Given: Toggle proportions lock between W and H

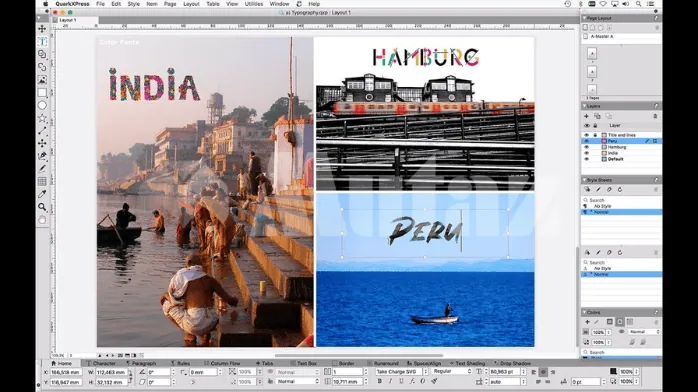Looking at the screenshot, I should pos(130,377).
